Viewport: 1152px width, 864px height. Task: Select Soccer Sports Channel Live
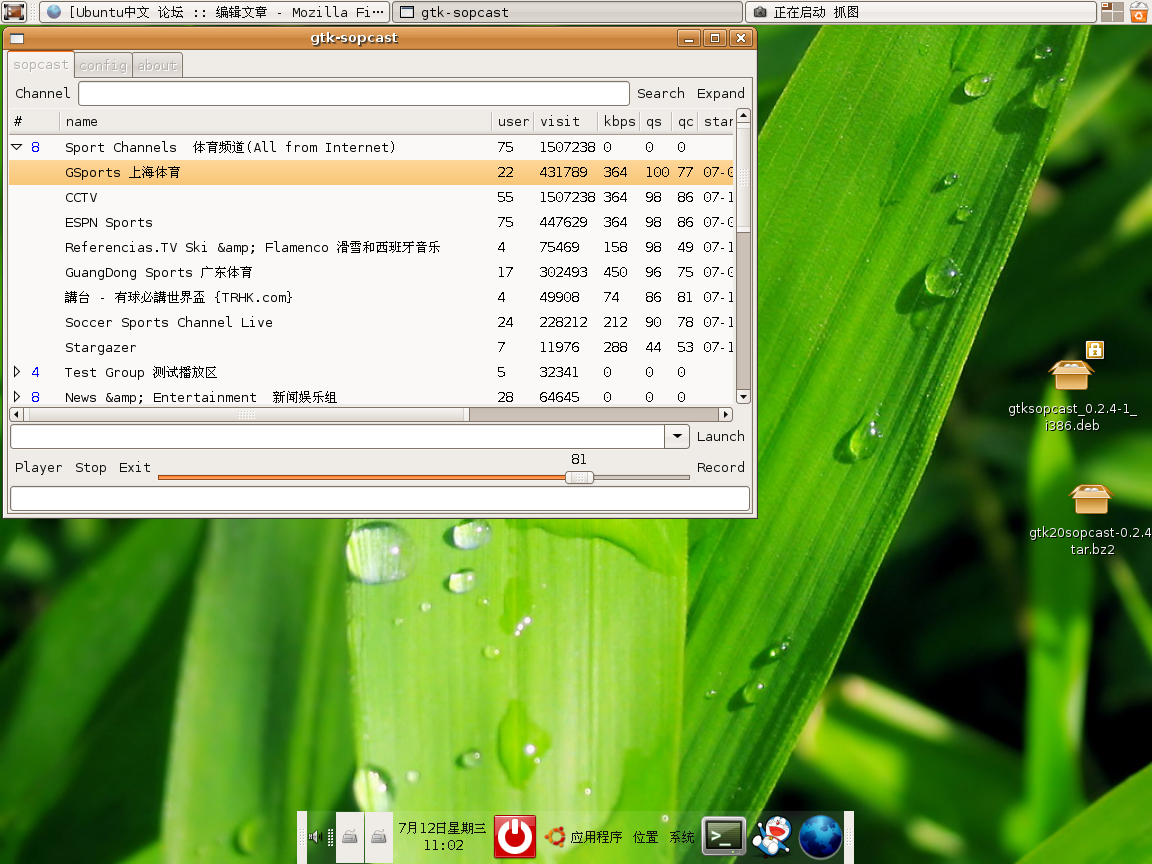(371, 322)
